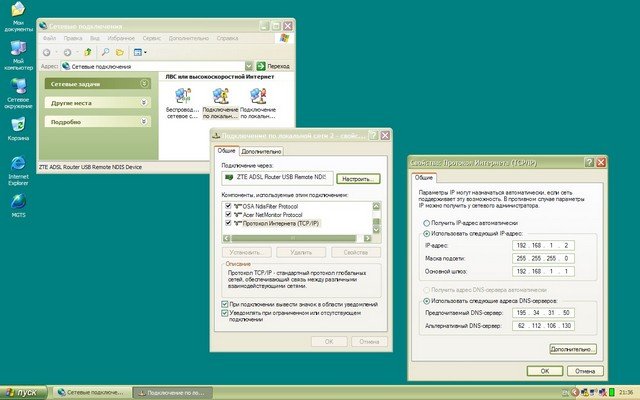Click the Настроить... button
This screenshot has width=640, height=400.
tap(357, 178)
